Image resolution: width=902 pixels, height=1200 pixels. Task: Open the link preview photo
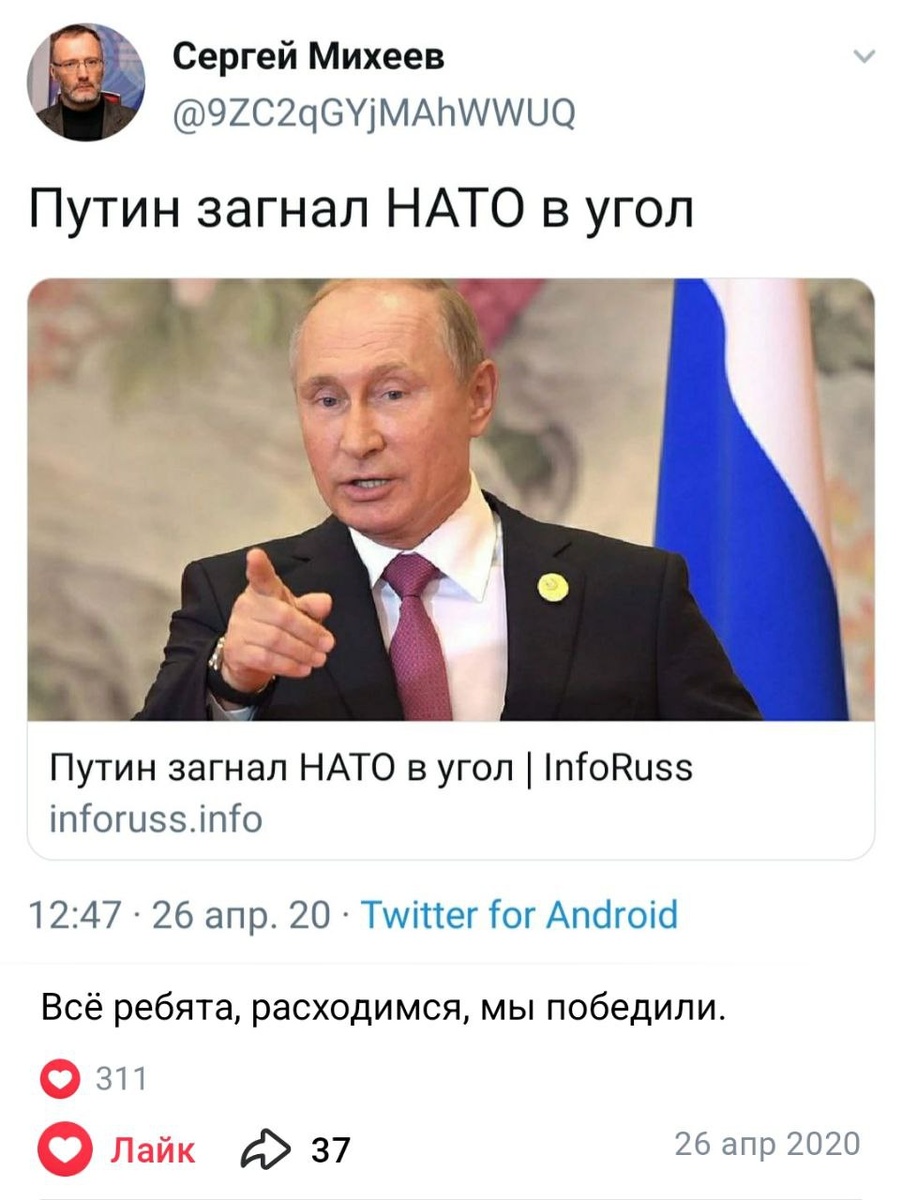click(x=451, y=499)
